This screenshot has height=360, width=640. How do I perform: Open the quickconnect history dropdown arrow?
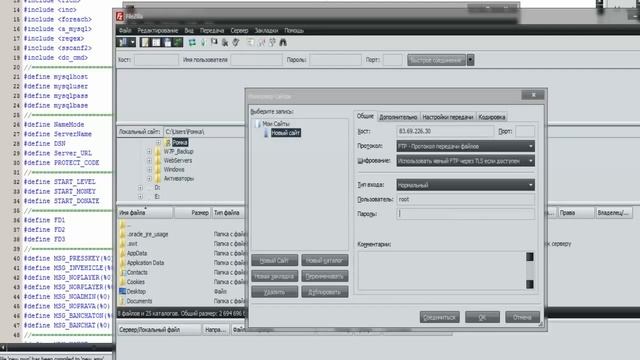[470, 60]
